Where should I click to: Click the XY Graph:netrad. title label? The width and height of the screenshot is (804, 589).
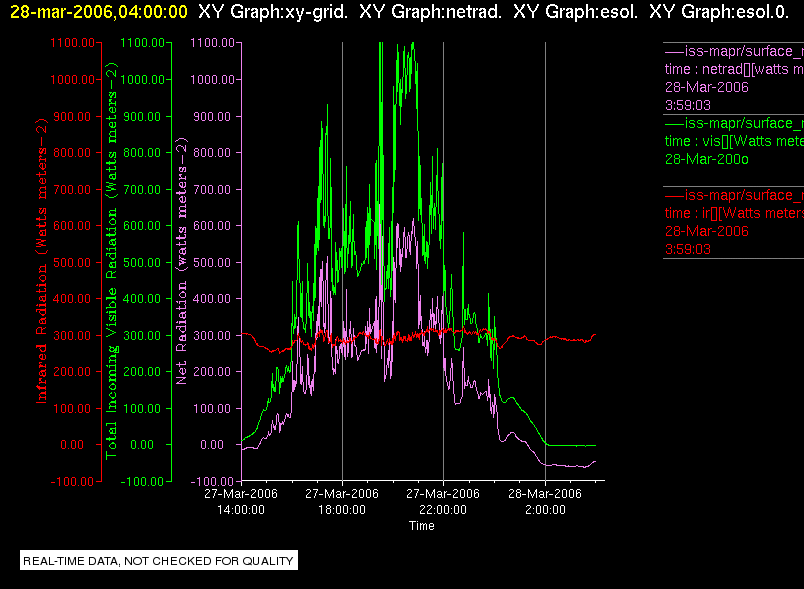coord(431,12)
